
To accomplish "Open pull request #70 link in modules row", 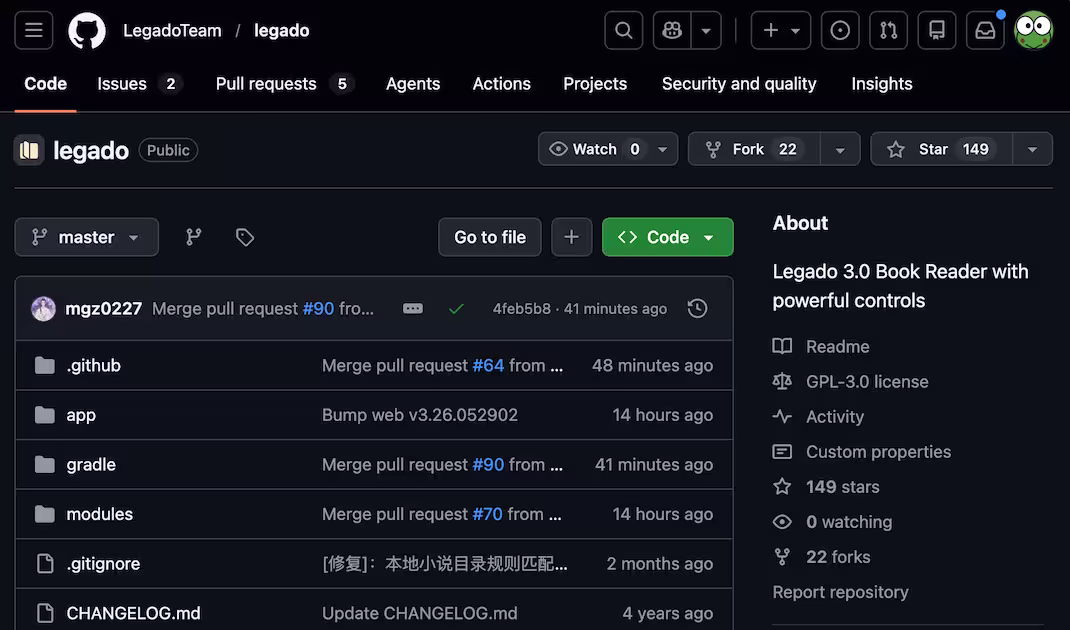I will point(487,514).
